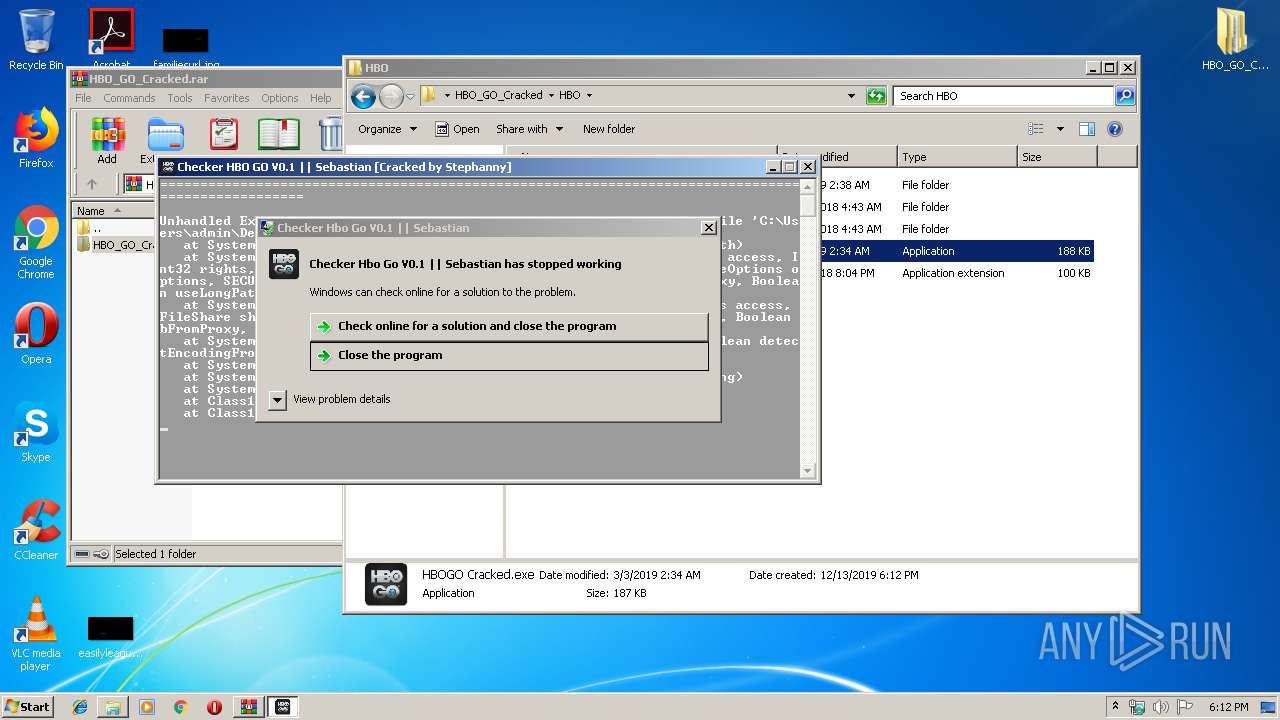Sort files by Type column
The image size is (1280, 720).
(956, 157)
